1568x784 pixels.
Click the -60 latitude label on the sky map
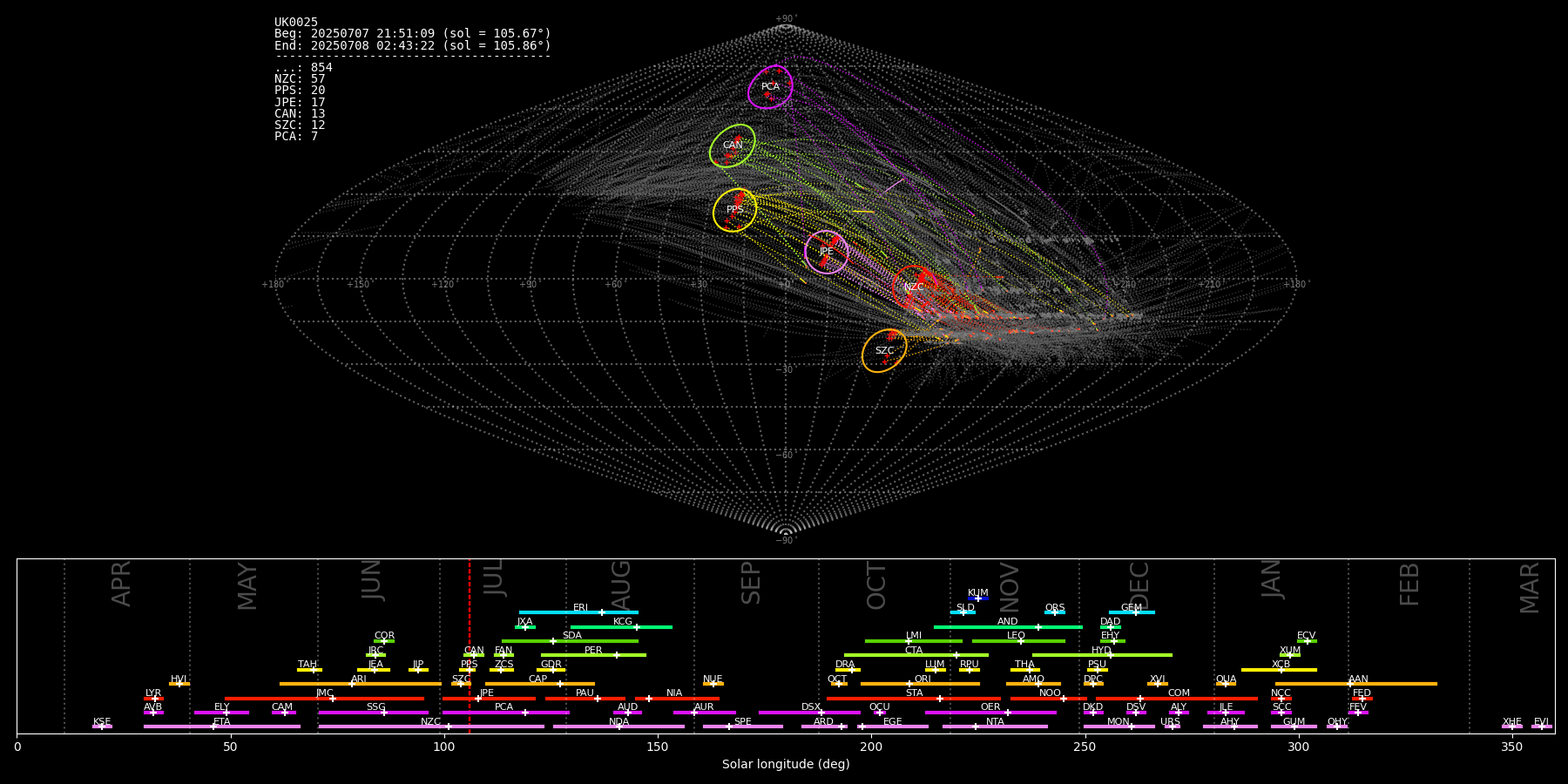pos(785,455)
